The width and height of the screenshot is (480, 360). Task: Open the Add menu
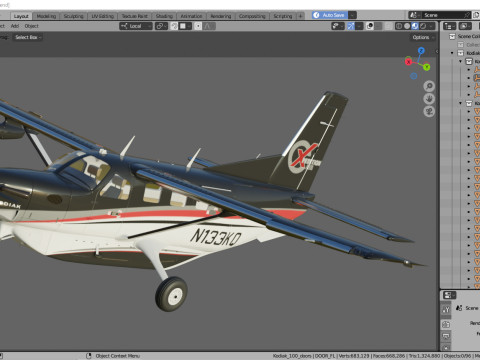click(x=15, y=26)
